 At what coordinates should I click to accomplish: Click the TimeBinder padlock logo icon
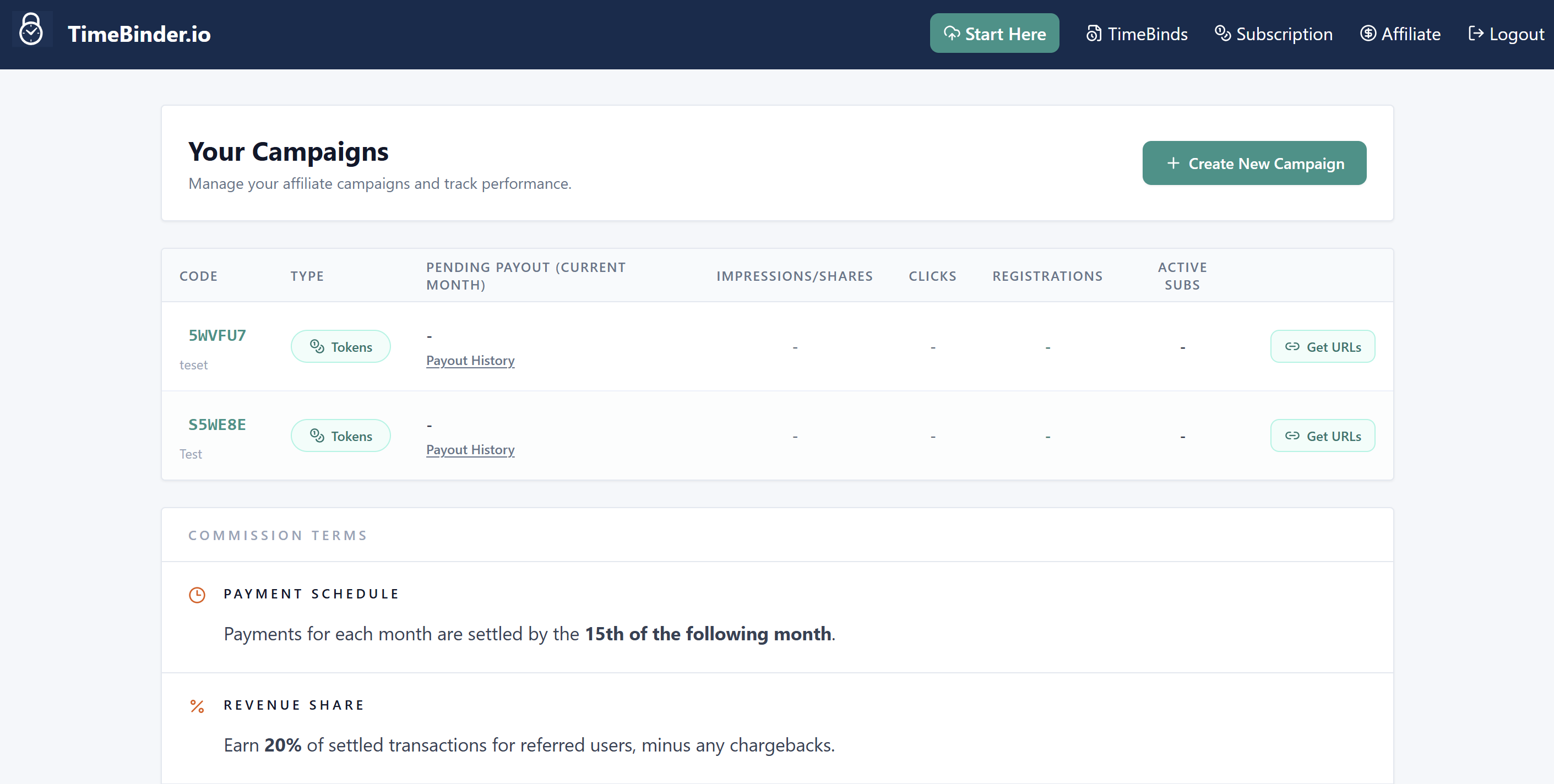pyautogui.click(x=31, y=30)
